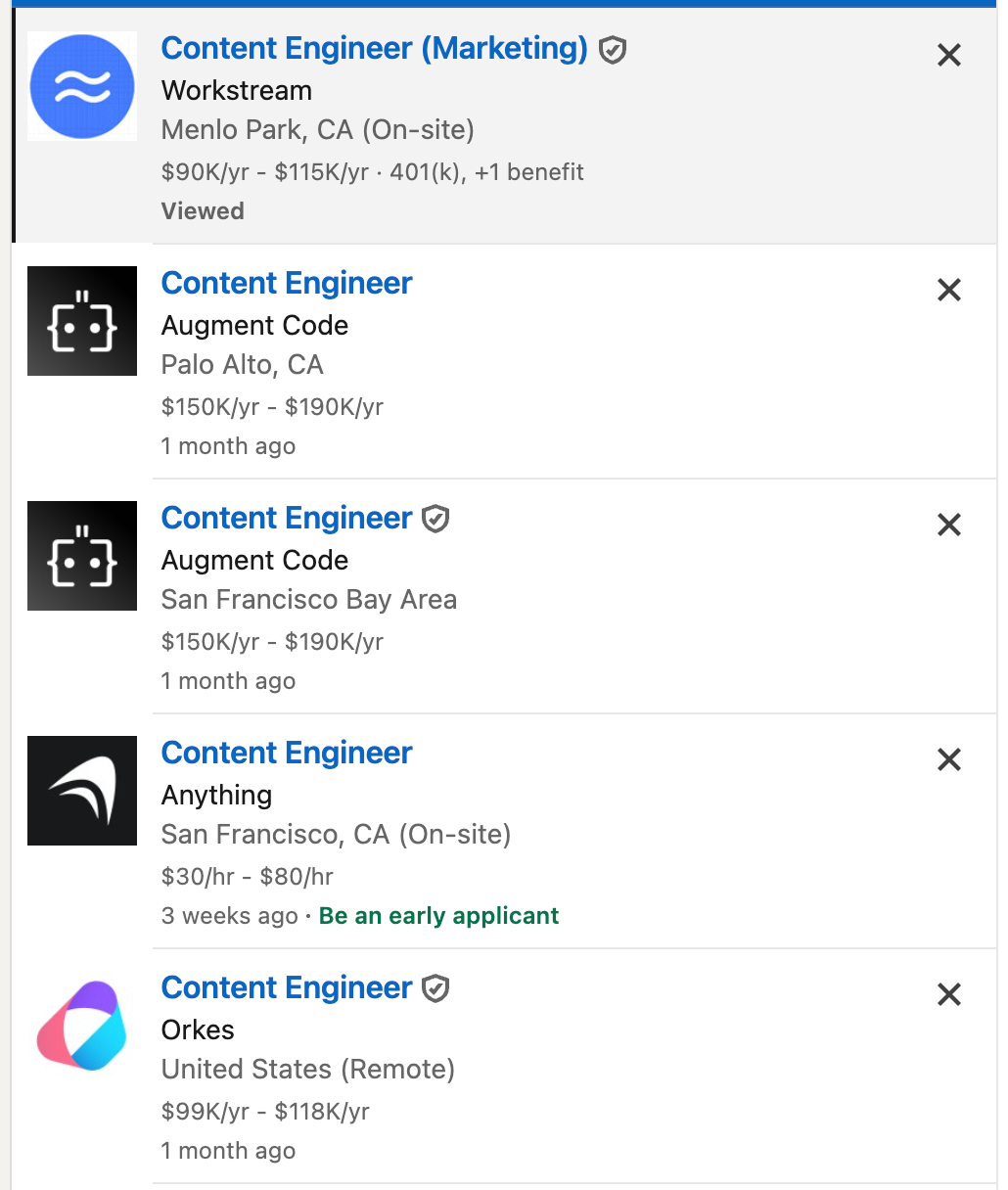Open Content Engineer job in Palo Alto
The image size is (1008, 1190).
tap(287, 283)
